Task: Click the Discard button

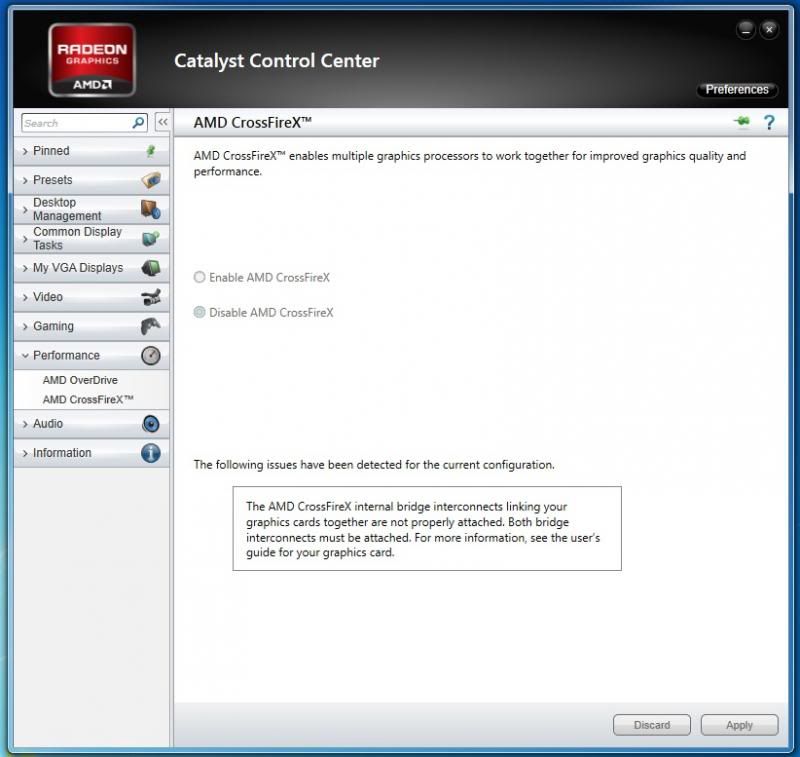Action: click(652, 725)
